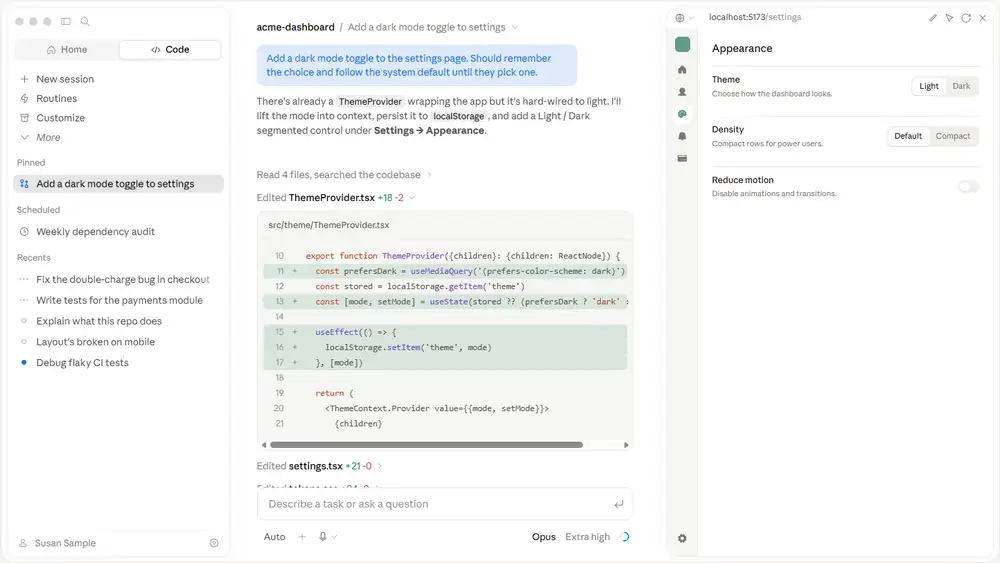Click the globe icon in preview address bar
Viewport: 1000px width, 563px height.
[x=680, y=18]
